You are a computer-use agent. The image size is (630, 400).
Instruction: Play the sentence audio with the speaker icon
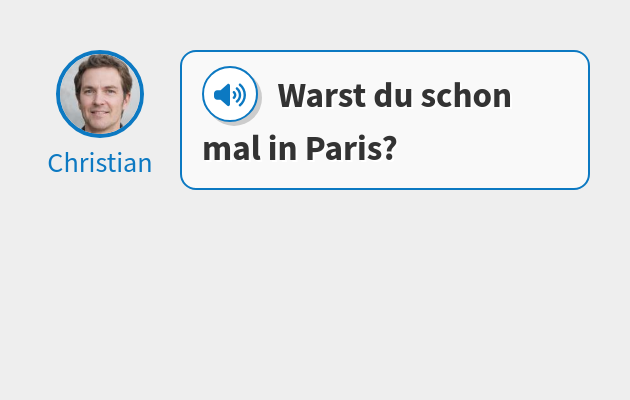click(x=230, y=94)
